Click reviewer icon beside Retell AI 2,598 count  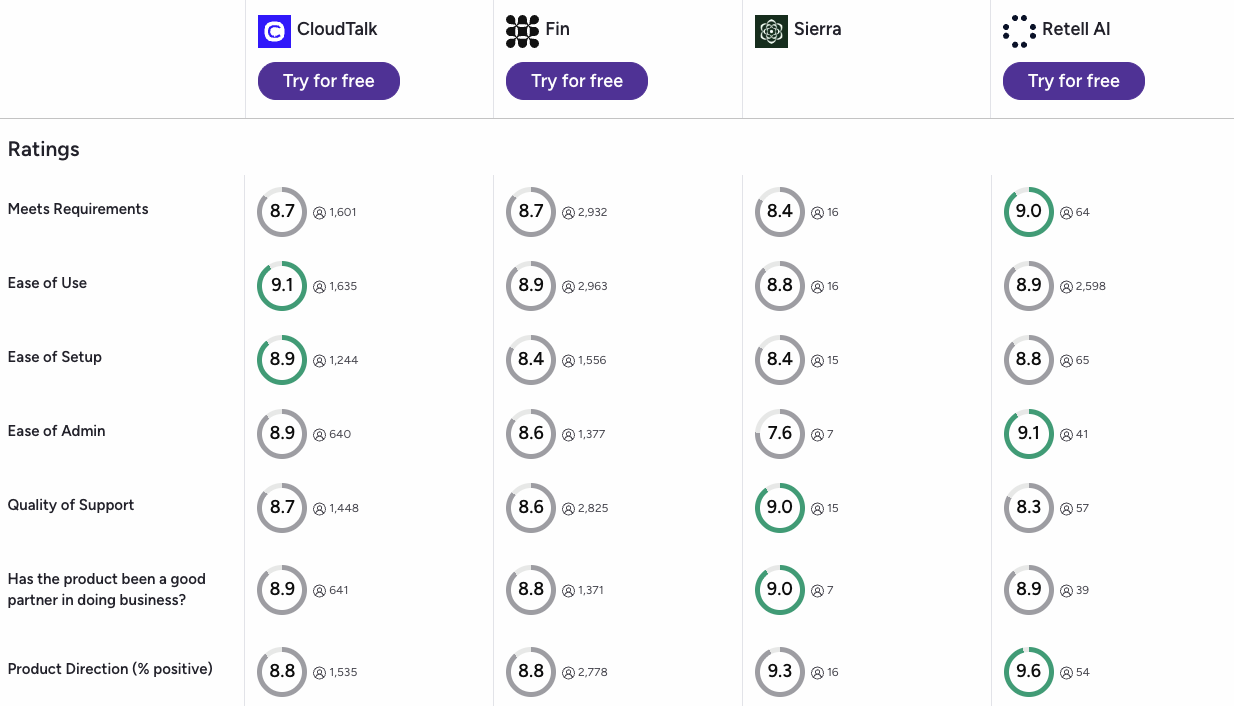[x=1066, y=286]
